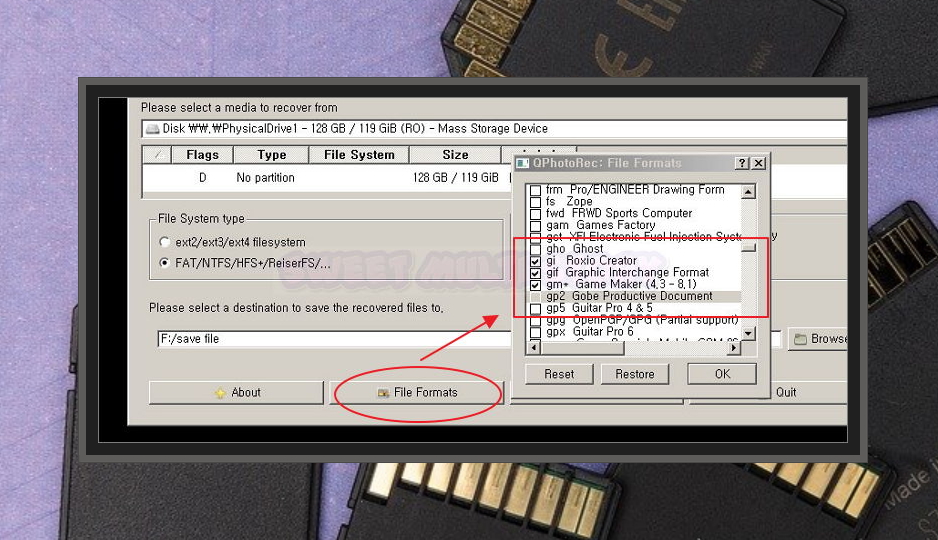The image size is (938, 540).
Task: Click the format list scroll up arrow
Action: 748,191
